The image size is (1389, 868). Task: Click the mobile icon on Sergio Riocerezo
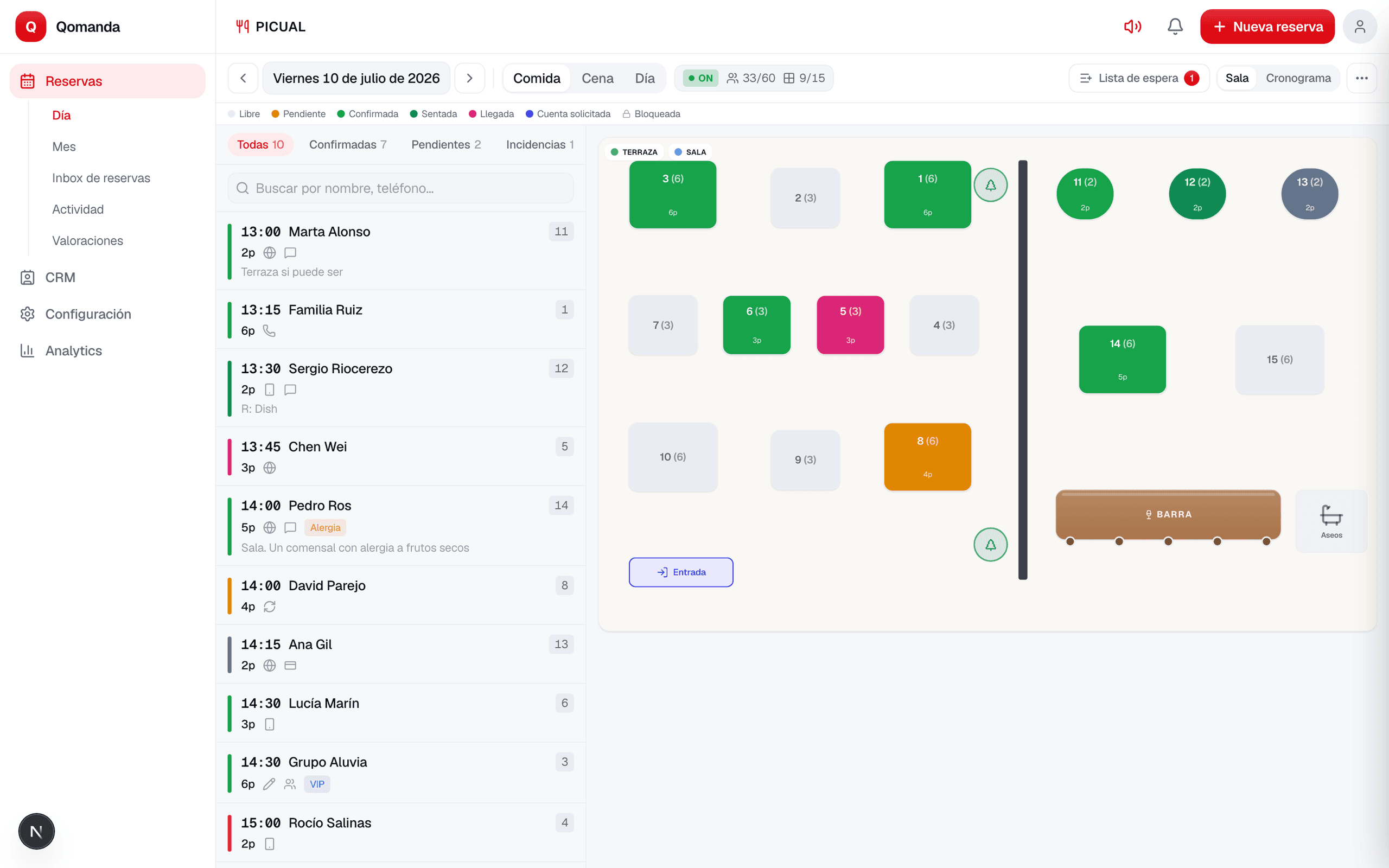tap(269, 390)
